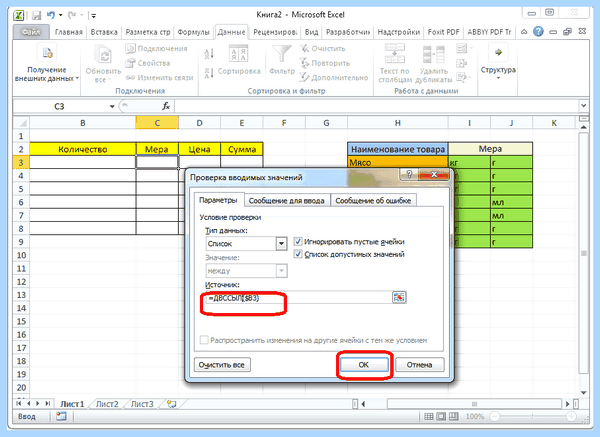Collapse the ribbon caret icon

coord(524,32)
